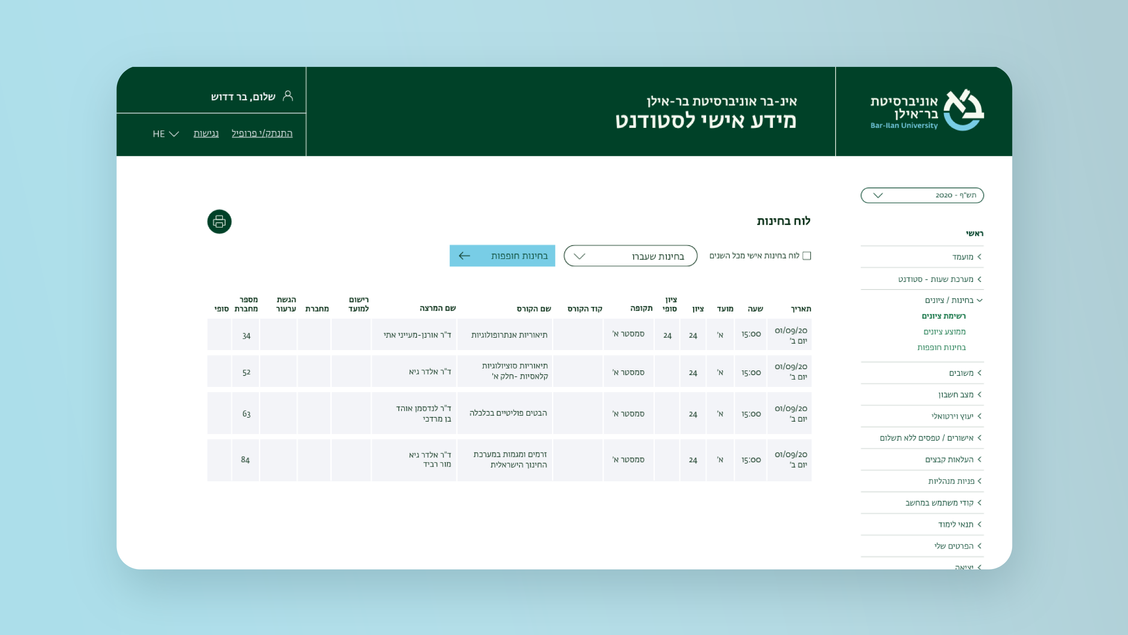Click the תיאוריות אנתרופולוגיות course row
The image size is (1128, 635).
click(509, 334)
